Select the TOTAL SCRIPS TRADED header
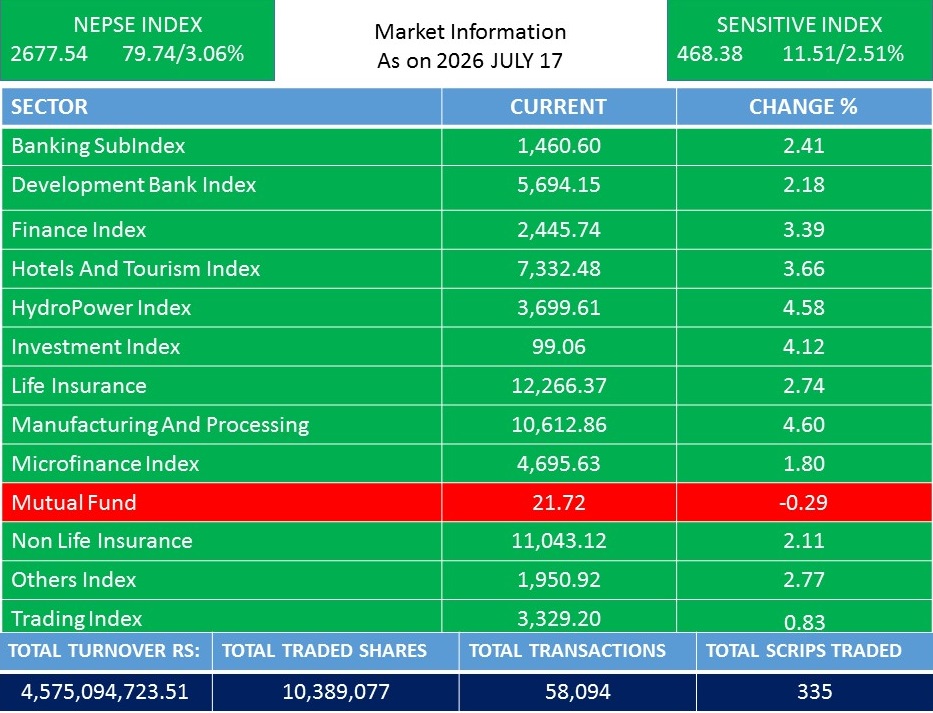This screenshot has height=713, width=933. tap(804, 651)
